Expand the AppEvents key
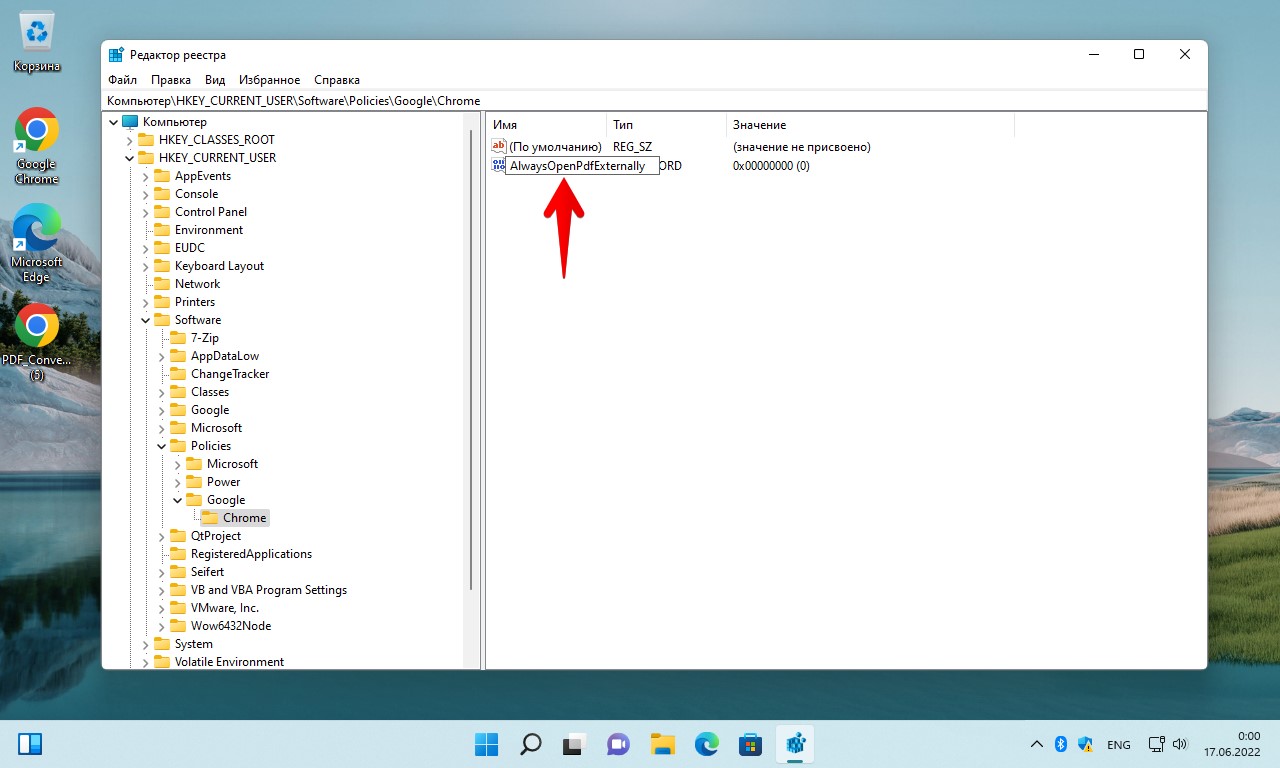 [145, 176]
